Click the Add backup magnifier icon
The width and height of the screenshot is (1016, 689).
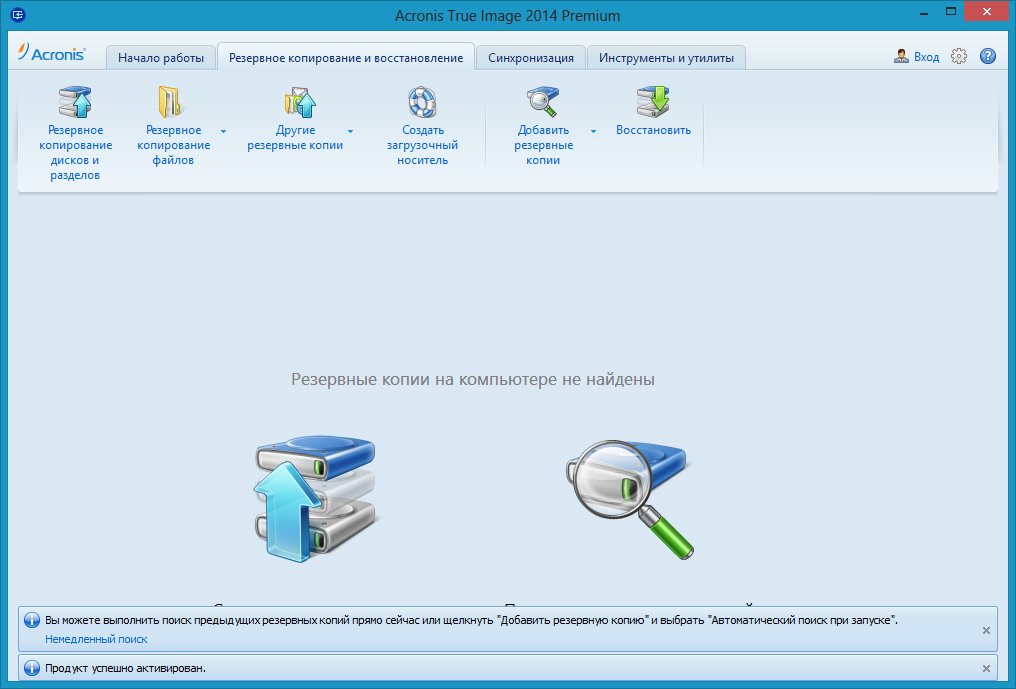pyautogui.click(x=541, y=101)
